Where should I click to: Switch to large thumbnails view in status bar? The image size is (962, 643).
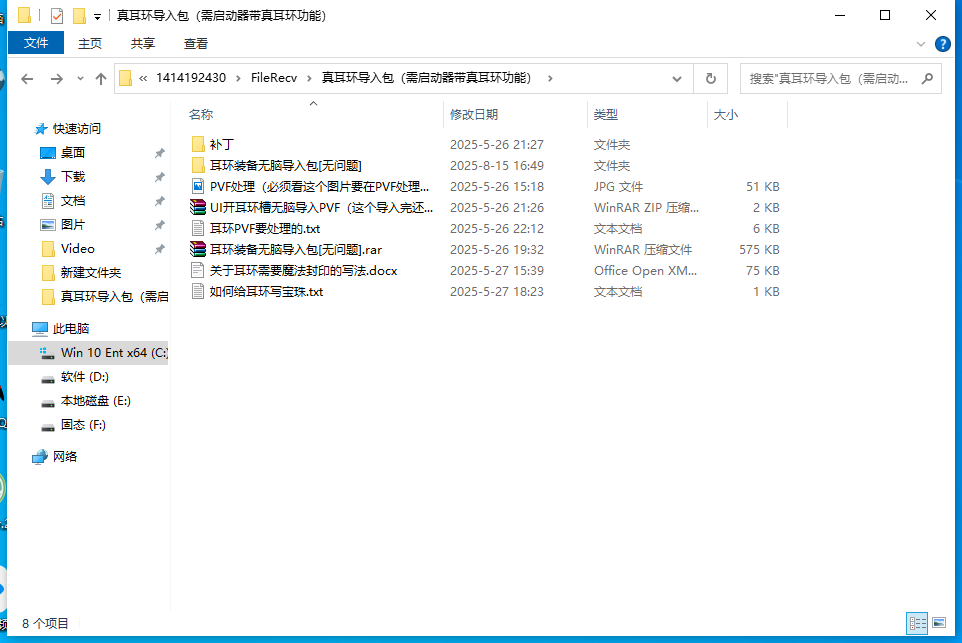(x=939, y=623)
